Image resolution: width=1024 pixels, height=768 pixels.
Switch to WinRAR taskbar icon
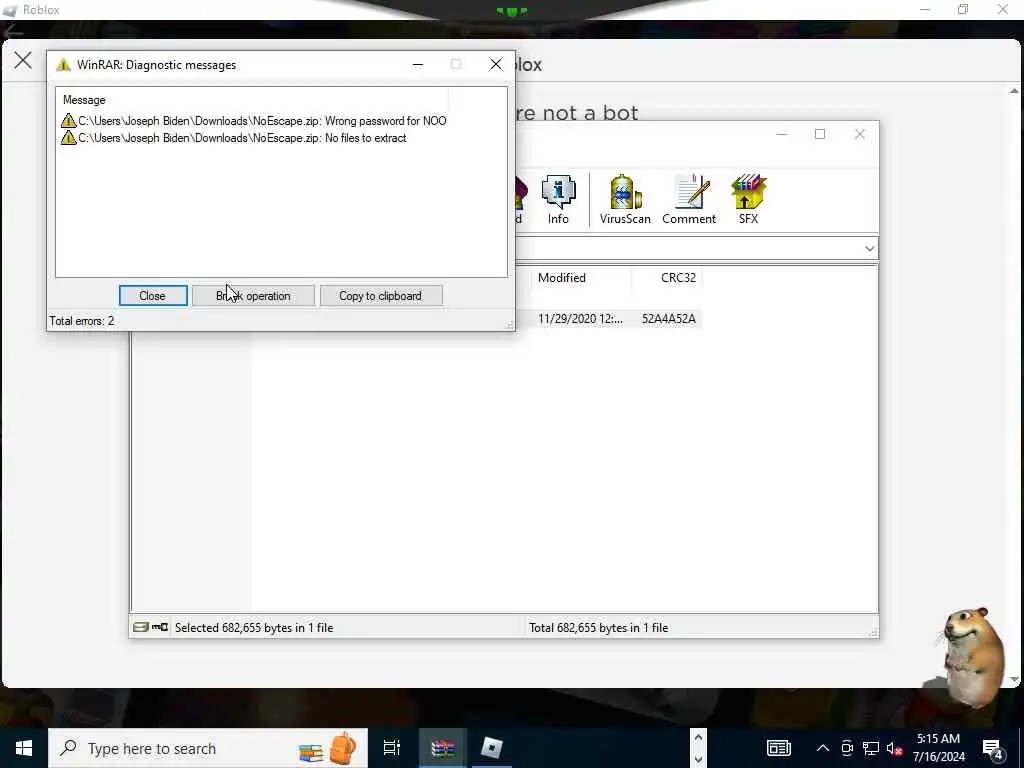443,748
